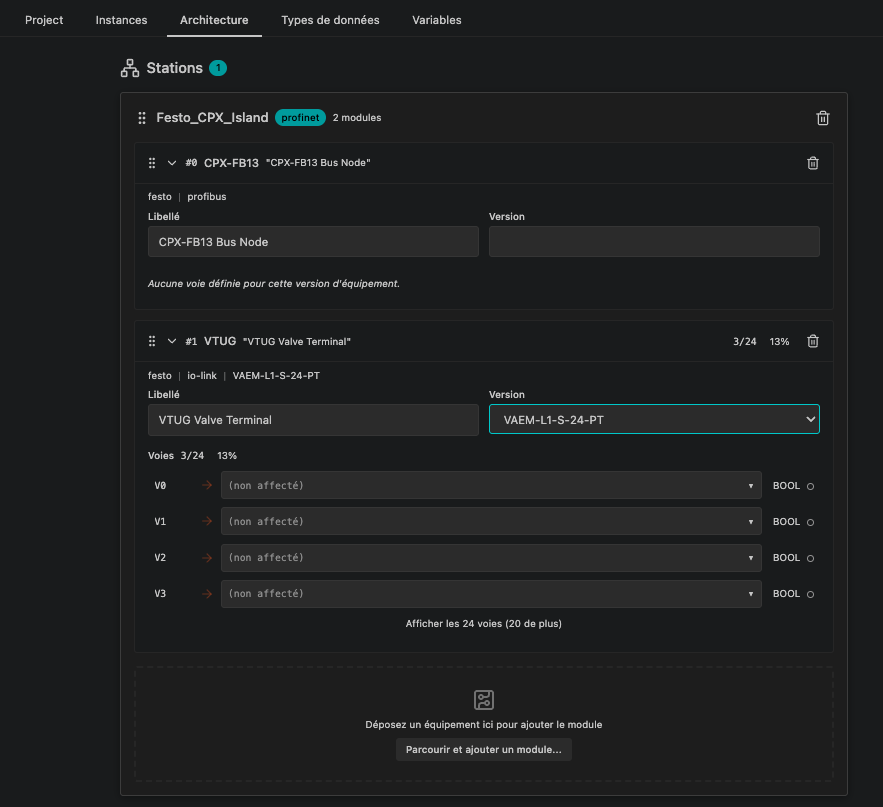
Task: Click the Stations heading
Action: tap(175, 68)
